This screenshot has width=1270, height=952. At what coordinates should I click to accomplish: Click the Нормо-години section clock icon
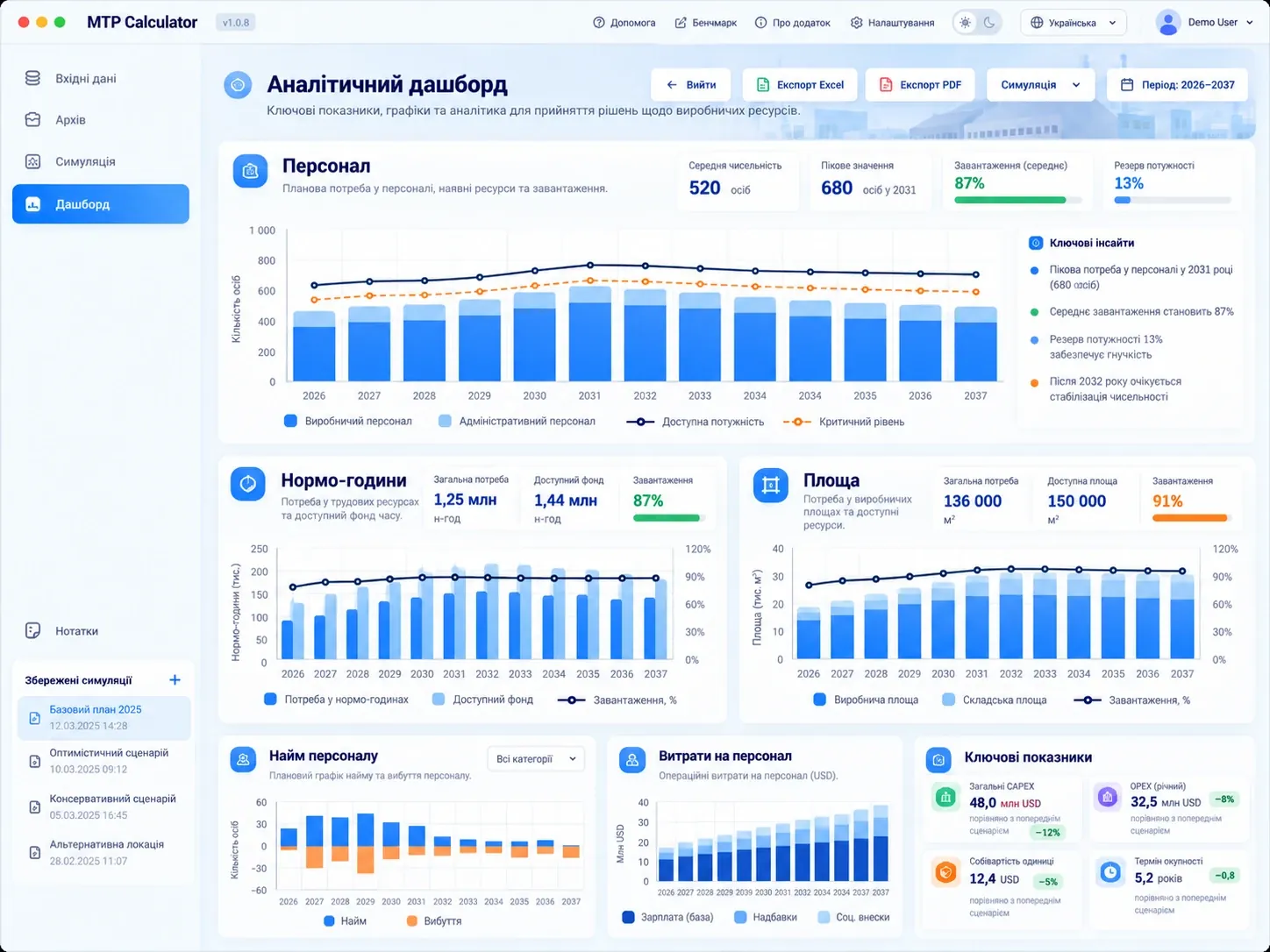[x=248, y=484]
